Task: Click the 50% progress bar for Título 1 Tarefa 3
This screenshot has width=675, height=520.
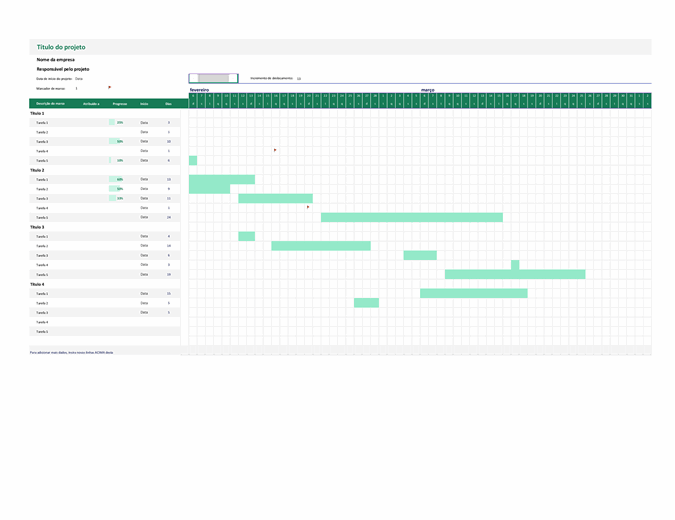Action: click(117, 141)
